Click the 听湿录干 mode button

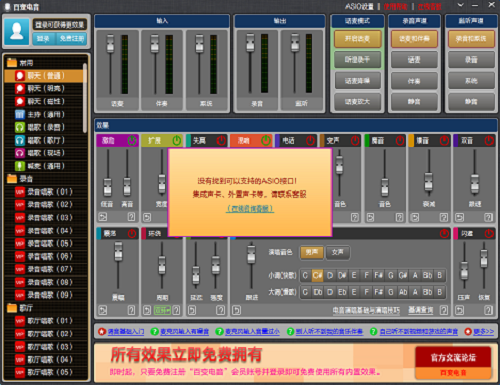click(357, 59)
